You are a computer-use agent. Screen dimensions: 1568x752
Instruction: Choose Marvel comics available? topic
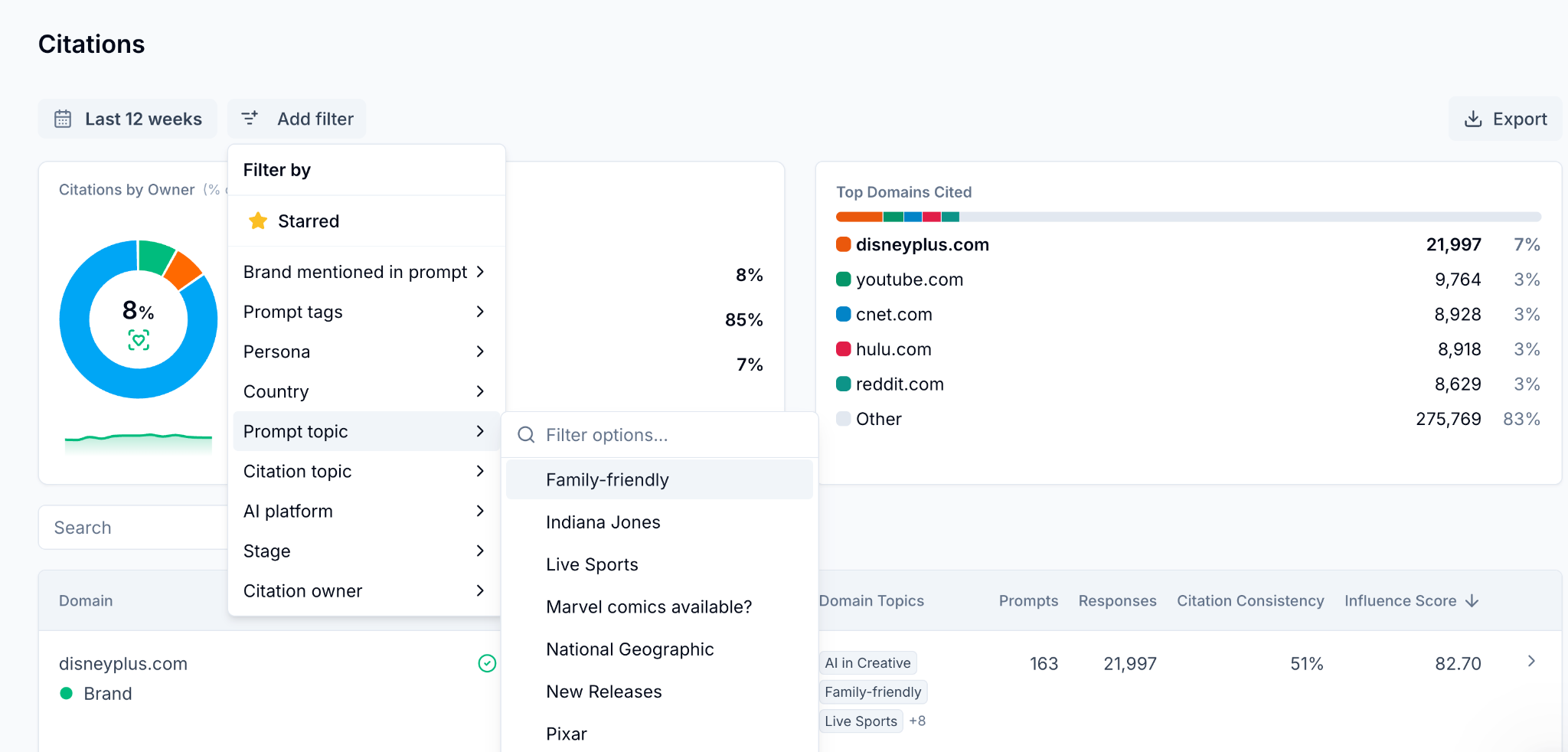pos(659,607)
